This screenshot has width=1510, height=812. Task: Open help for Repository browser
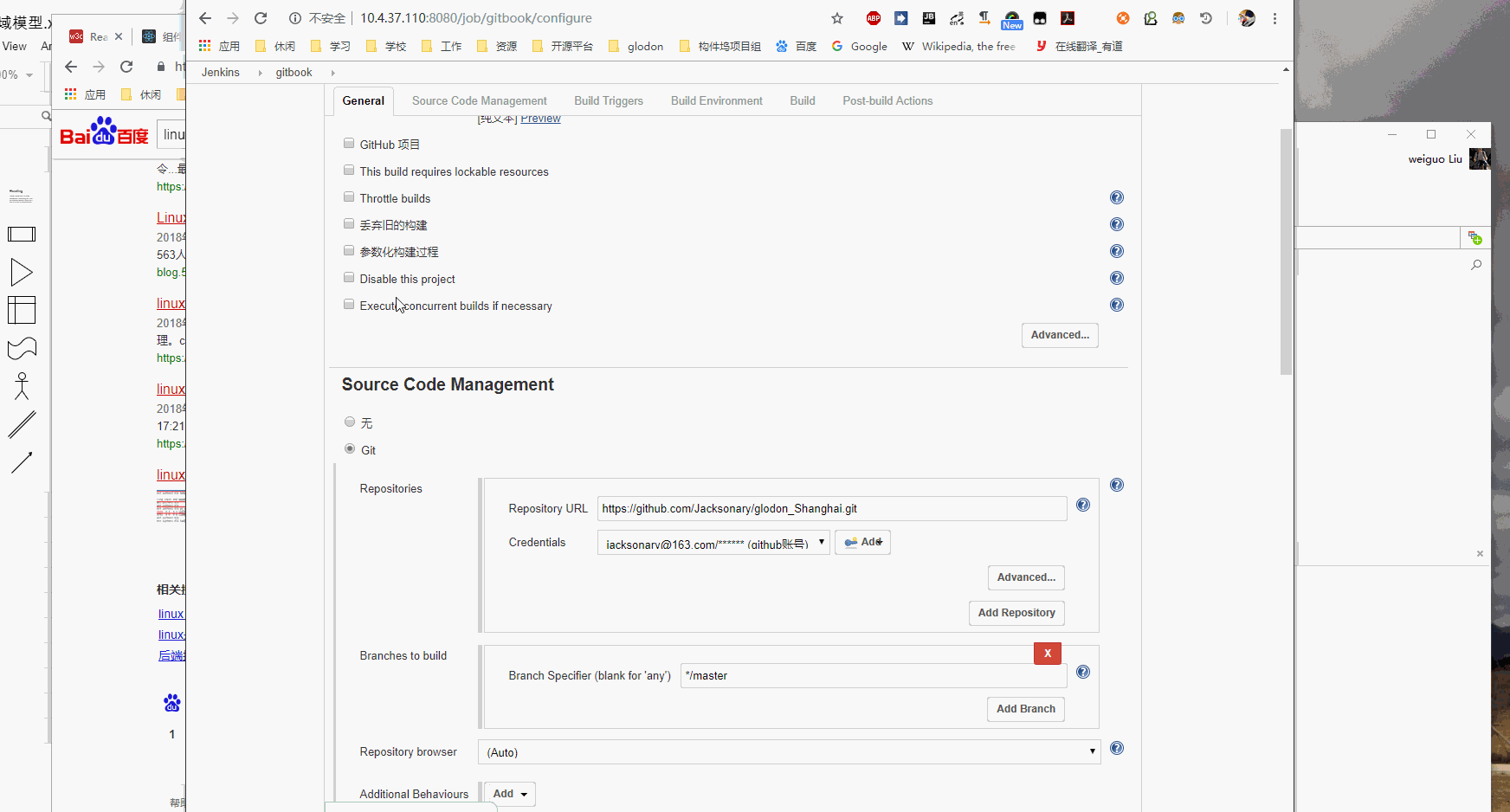pos(1117,748)
